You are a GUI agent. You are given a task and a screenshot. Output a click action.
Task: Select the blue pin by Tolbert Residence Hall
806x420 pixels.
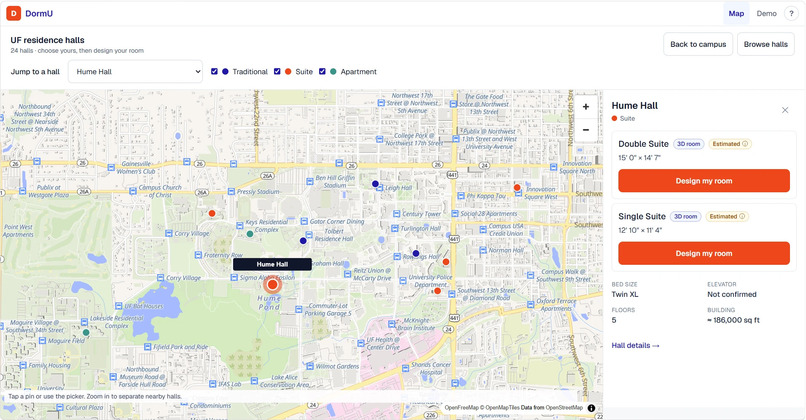(x=303, y=241)
